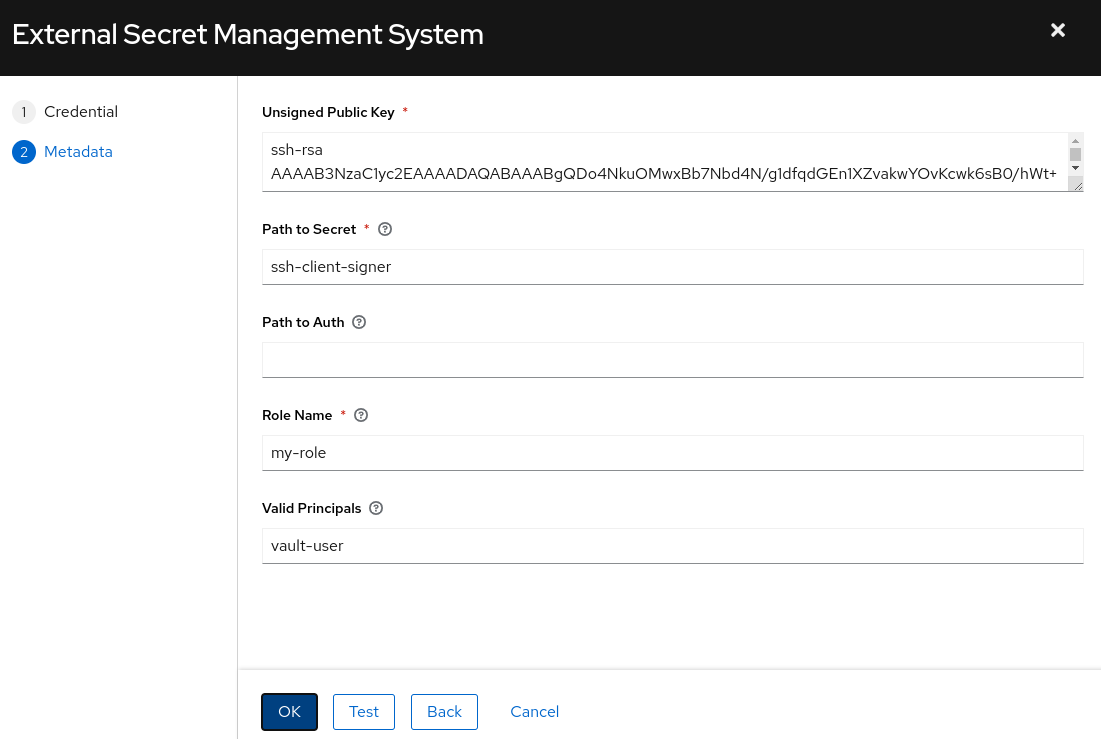Viewport: 1101px width, 739px height.
Task: Go to Credential wizard step 1
Action: click(x=80, y=112)
